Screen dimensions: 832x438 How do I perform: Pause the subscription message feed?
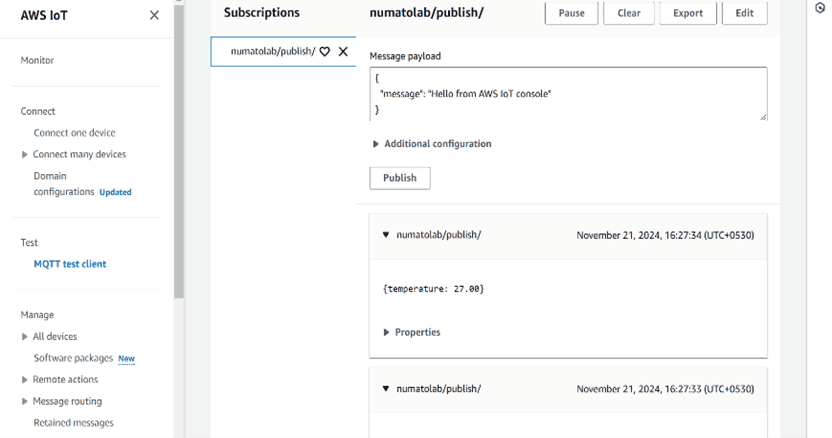(x=571, y=13)
